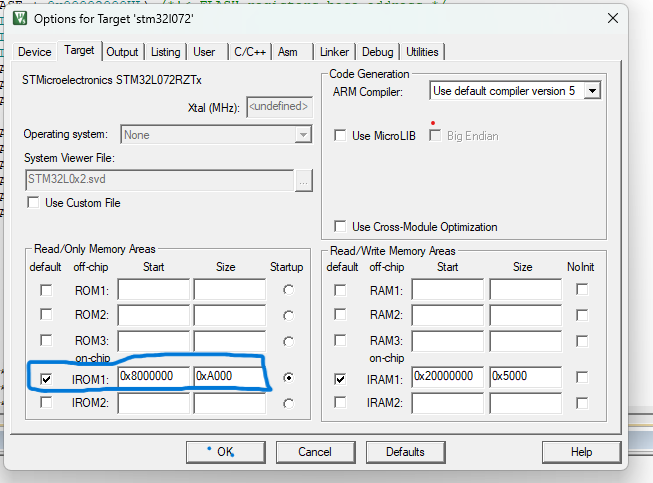Check the ROM2 default checkbox
The width and height of the screenshot is (653, 483).
click(46, 314)
